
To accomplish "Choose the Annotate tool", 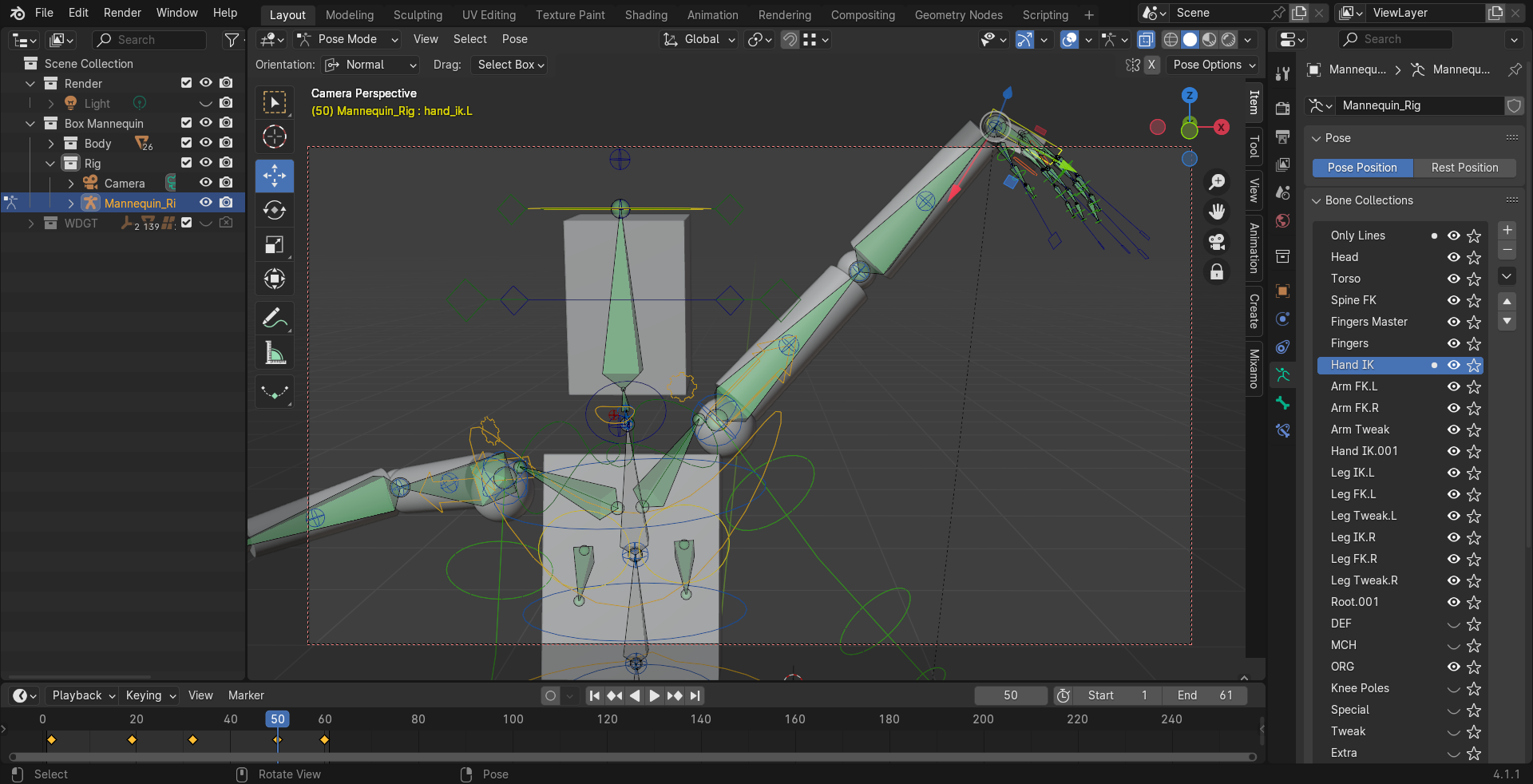I will (275, 318).
